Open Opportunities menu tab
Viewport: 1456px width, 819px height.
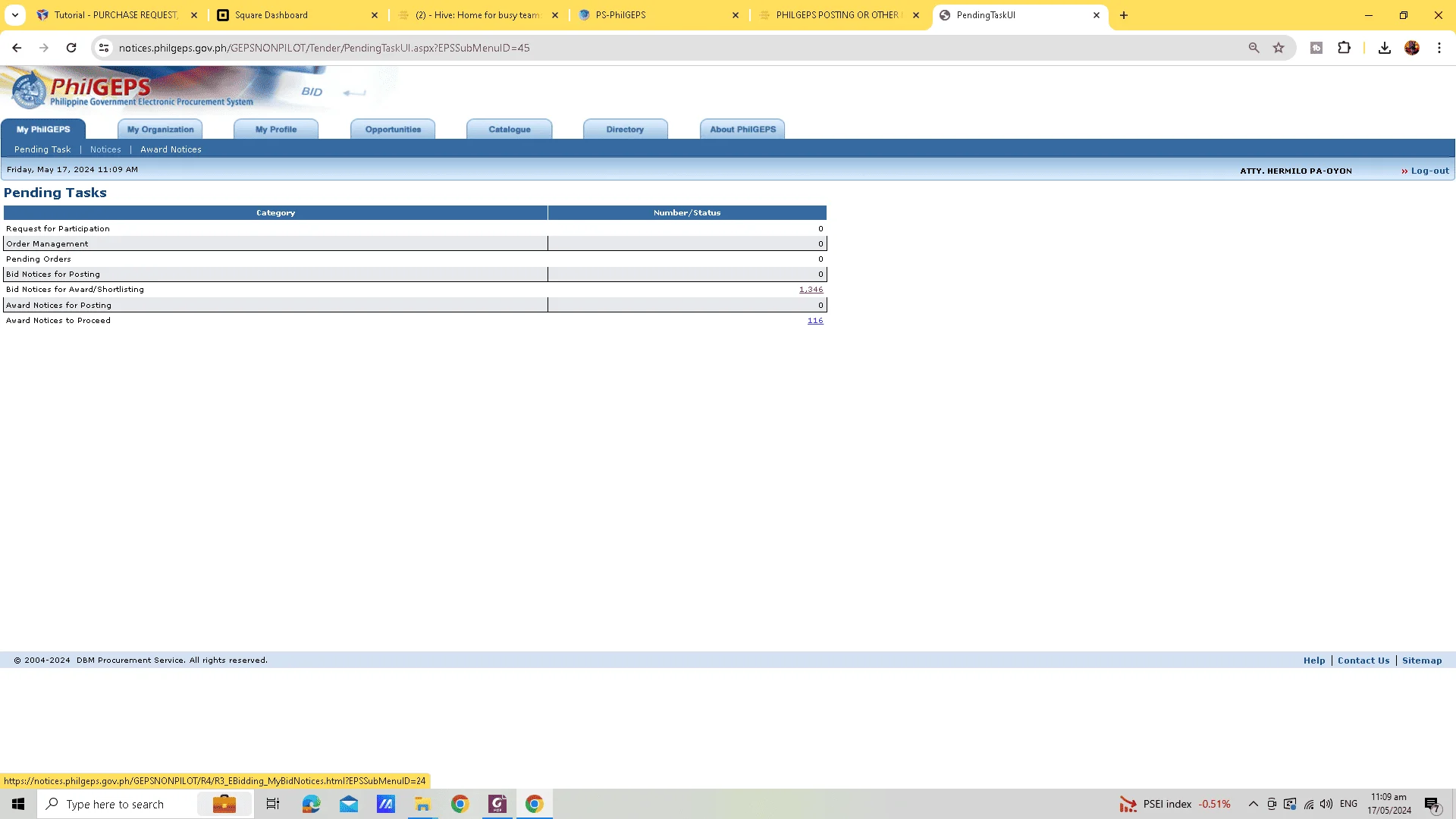[x=393, y=129]
